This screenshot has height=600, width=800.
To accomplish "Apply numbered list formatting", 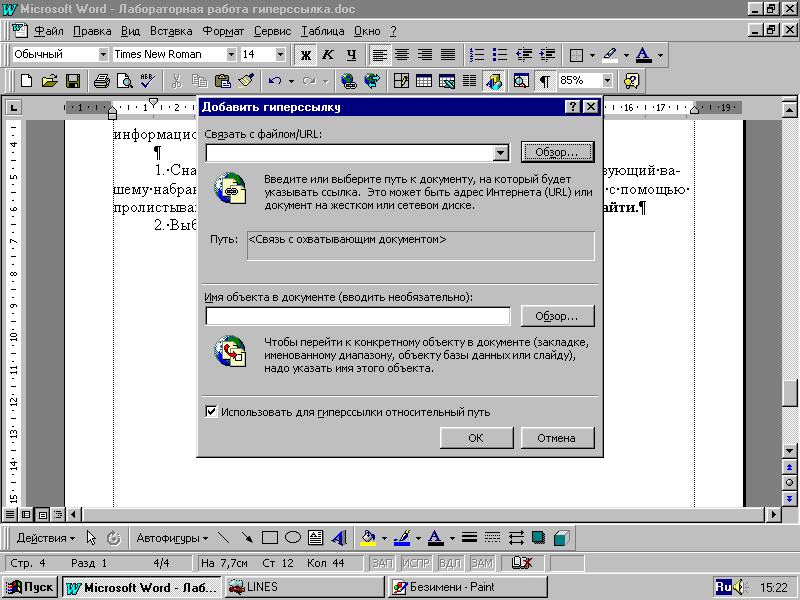I will pos(477,55).
